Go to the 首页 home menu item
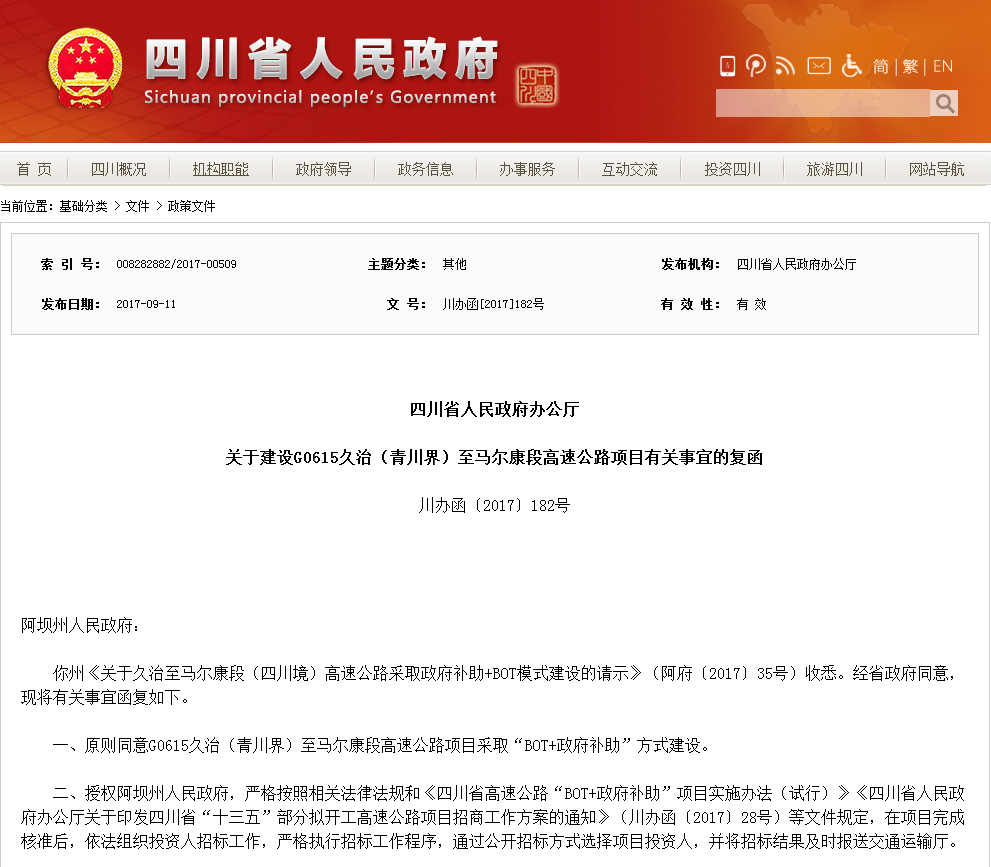Screen dimensions: 991x867 [34, 169]
